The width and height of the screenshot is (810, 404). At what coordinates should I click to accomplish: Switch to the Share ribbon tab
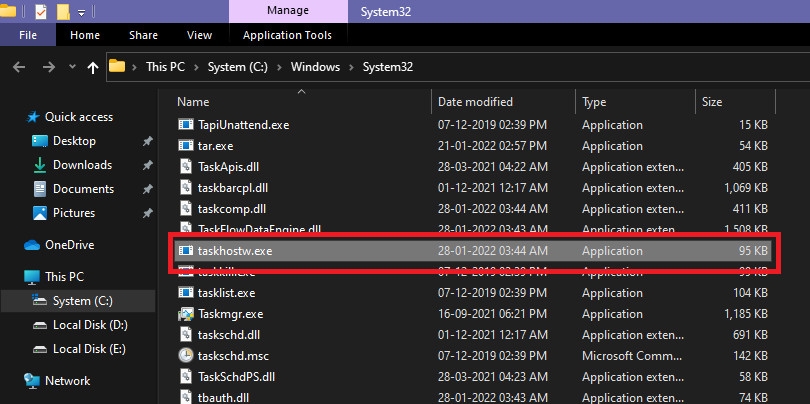pyautogui.click(x=143, y=35)
